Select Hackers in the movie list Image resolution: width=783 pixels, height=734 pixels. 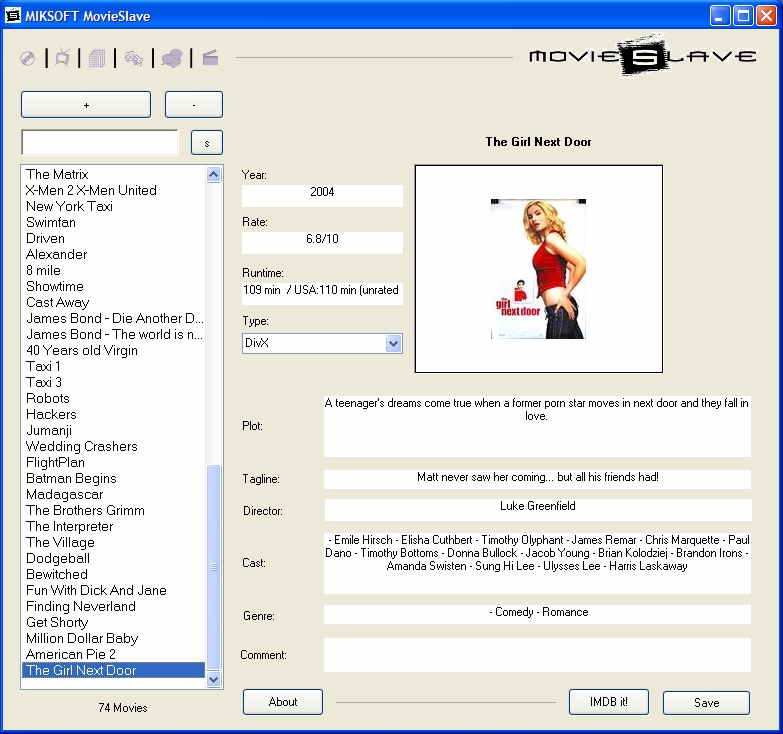(x=114, y=414)
